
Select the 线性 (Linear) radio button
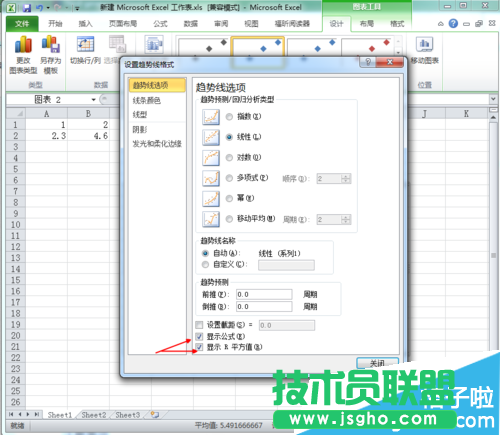click(229, 137)
